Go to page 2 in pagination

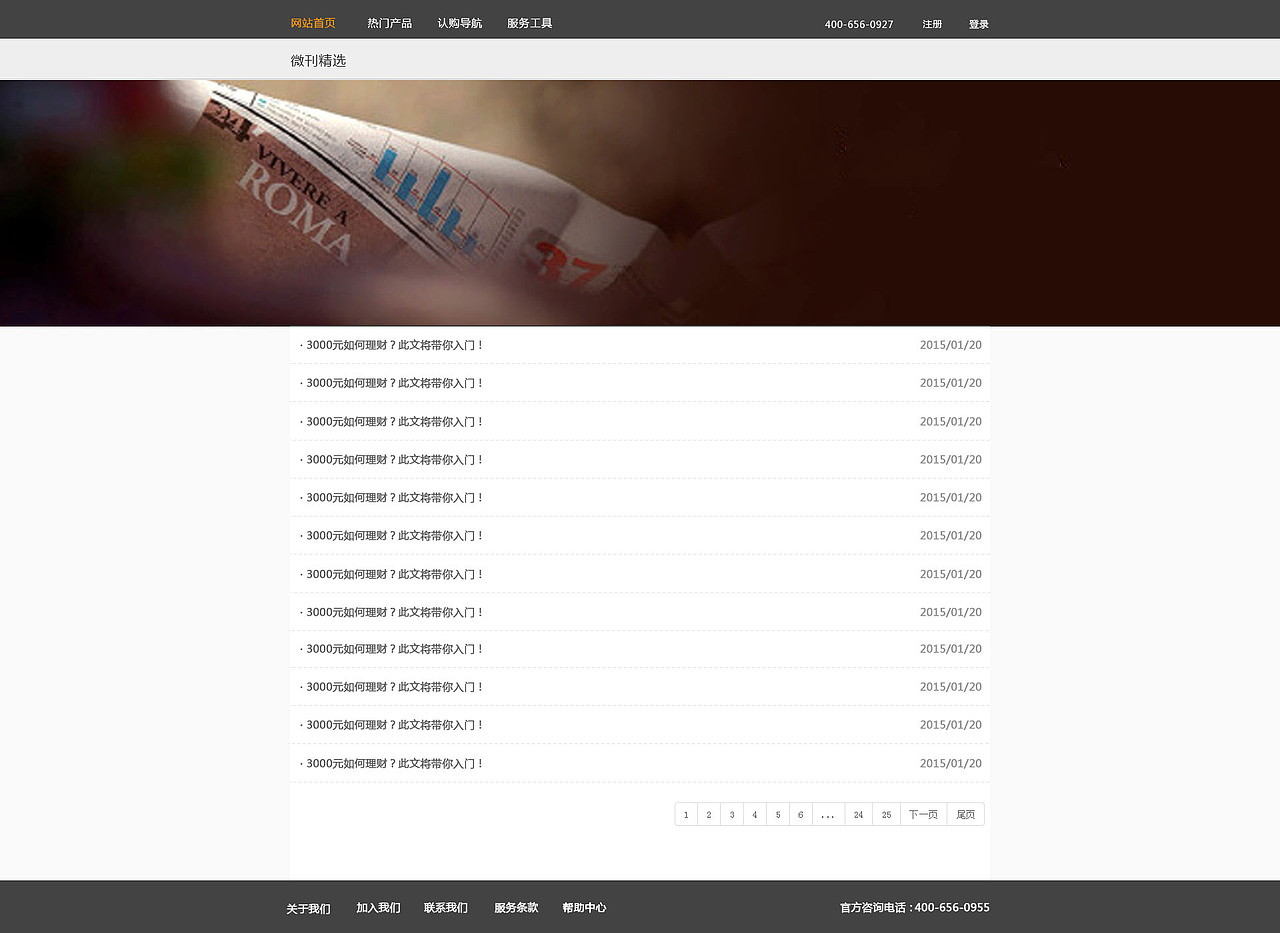point(709,814)
